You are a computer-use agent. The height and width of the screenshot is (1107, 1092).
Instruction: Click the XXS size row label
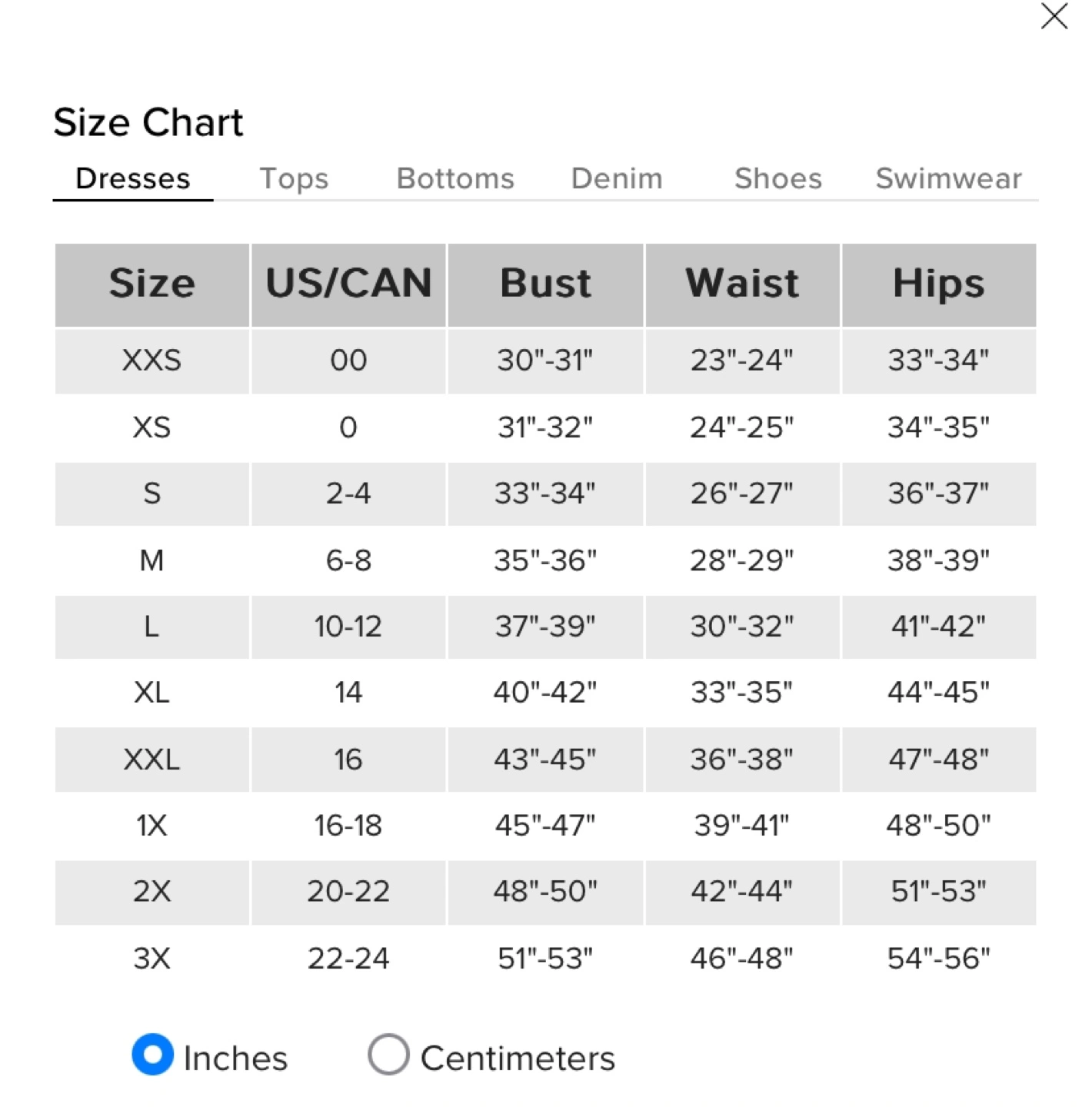pos(152,361)
